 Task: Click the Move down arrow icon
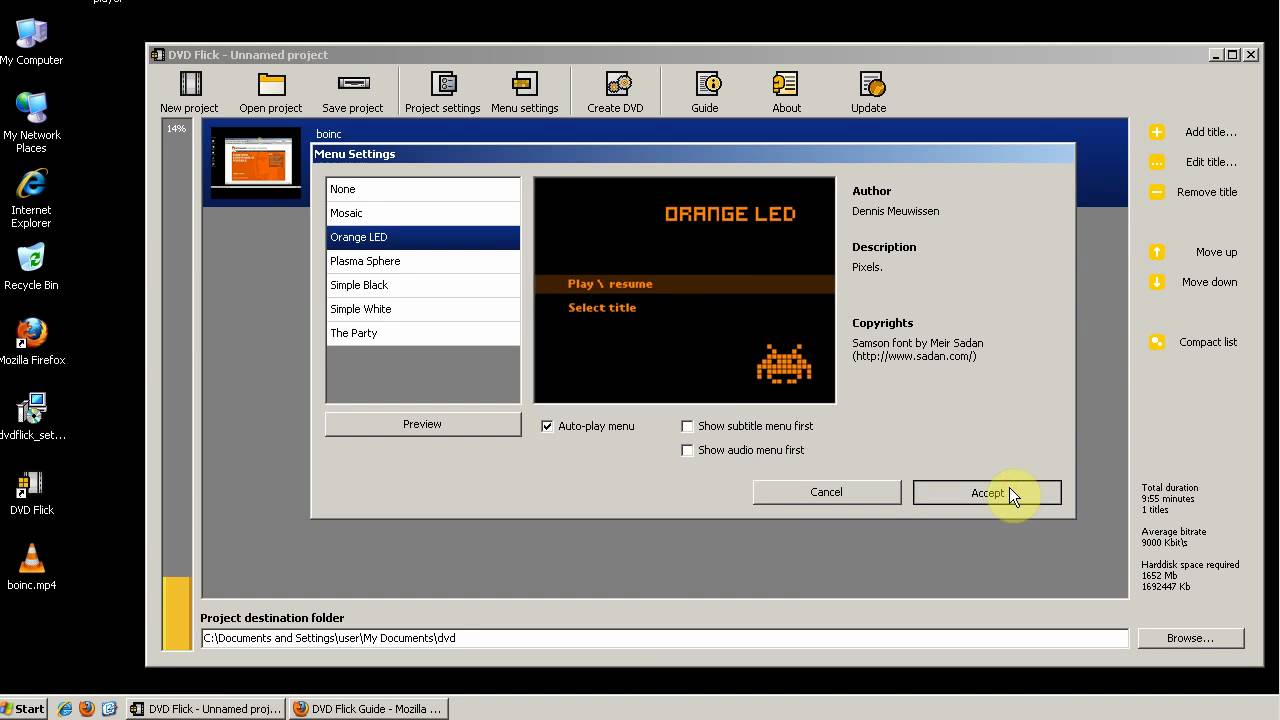(1157, 282)
